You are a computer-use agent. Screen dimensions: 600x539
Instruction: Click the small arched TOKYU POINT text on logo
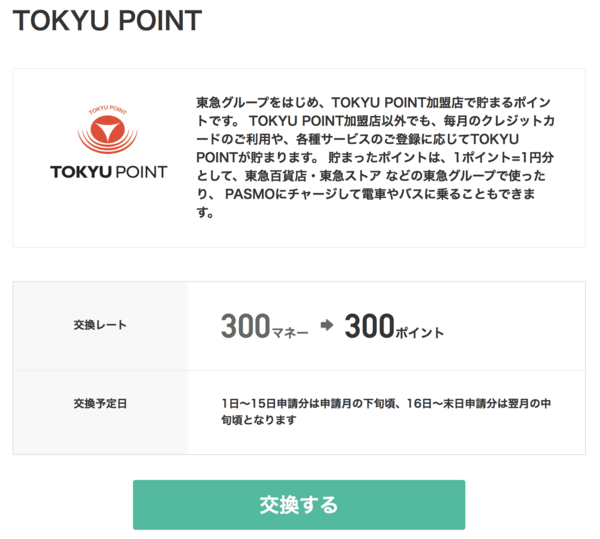click(108, 109)
